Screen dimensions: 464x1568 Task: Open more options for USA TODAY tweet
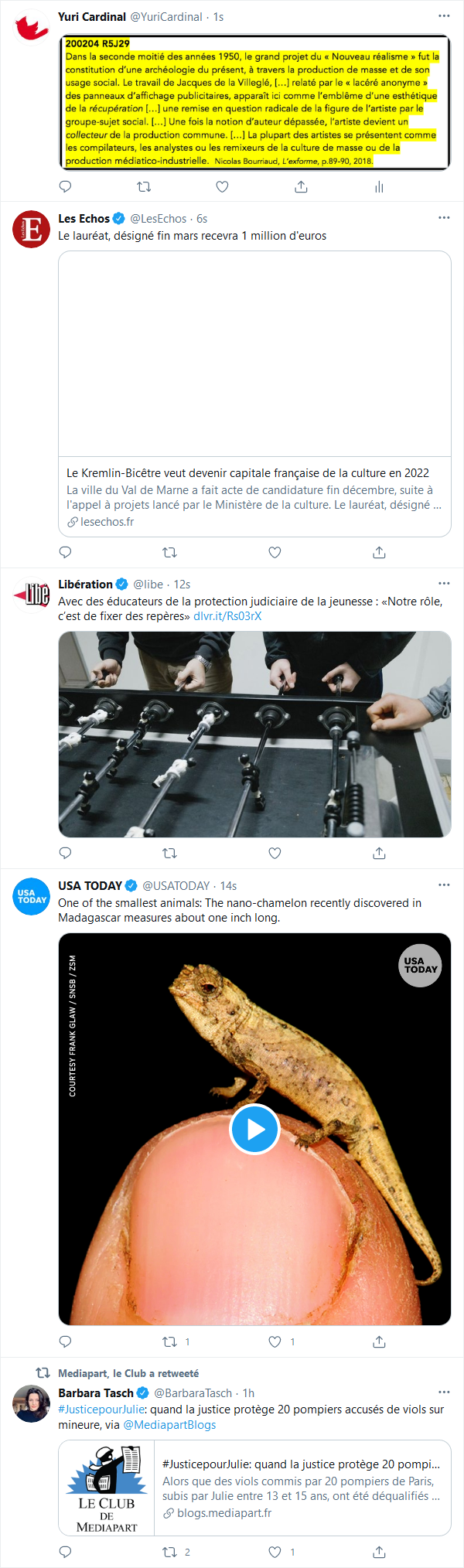click(x=444, y=885)
